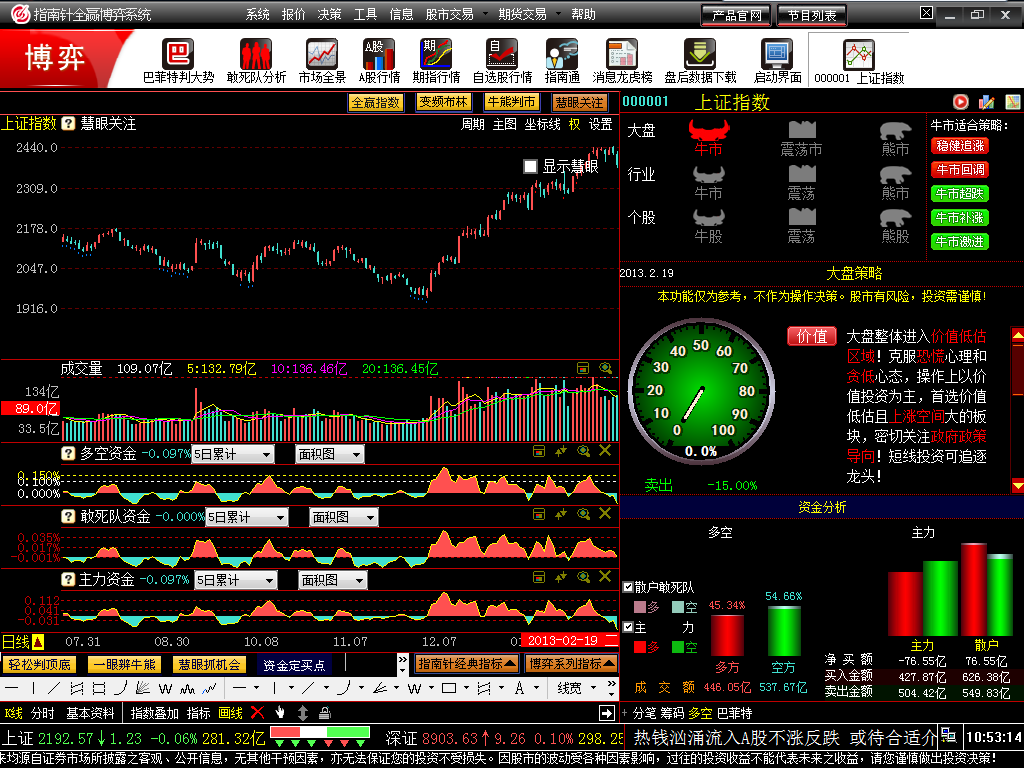Click the 日线 period selector

22,641
